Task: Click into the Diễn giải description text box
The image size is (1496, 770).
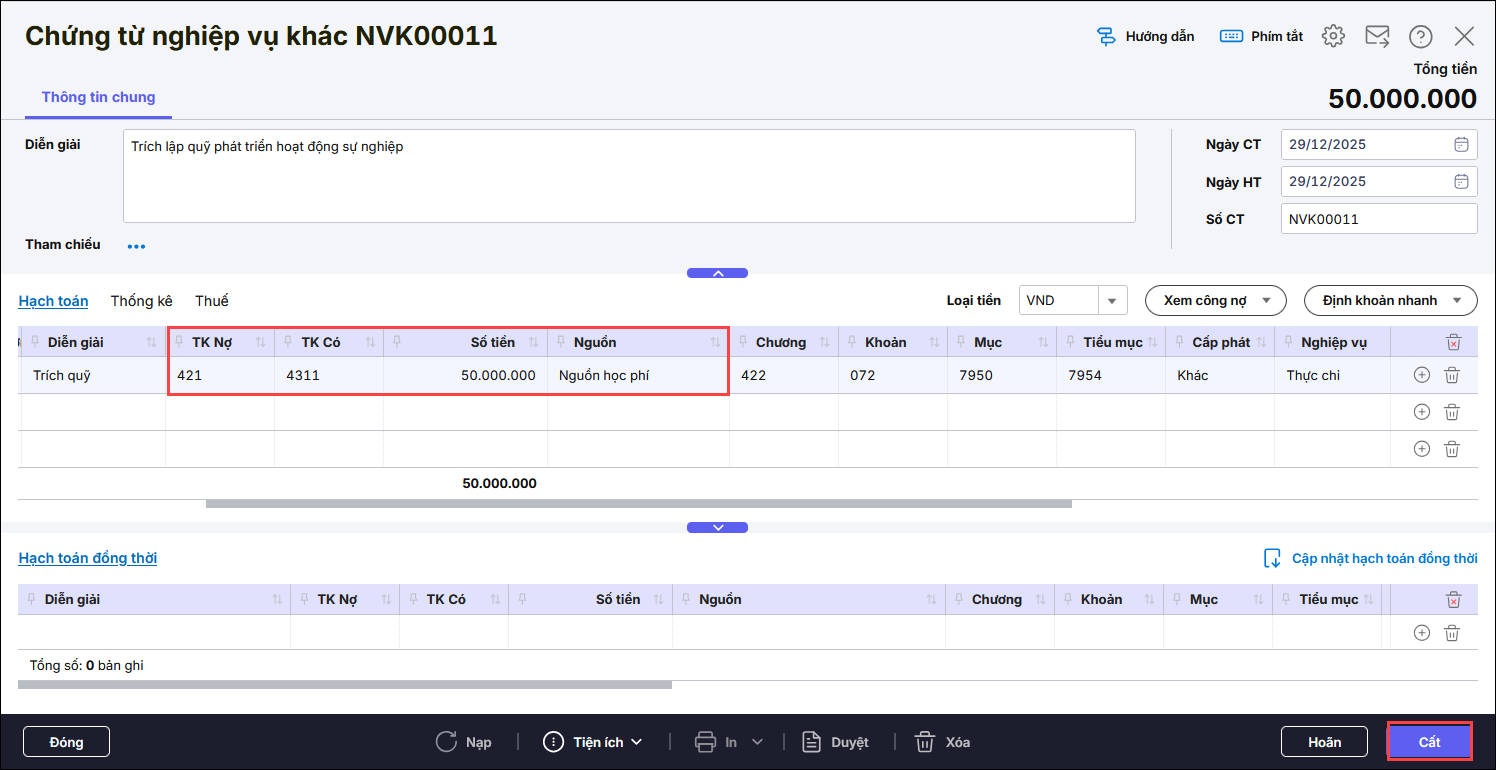Action: 629,176
